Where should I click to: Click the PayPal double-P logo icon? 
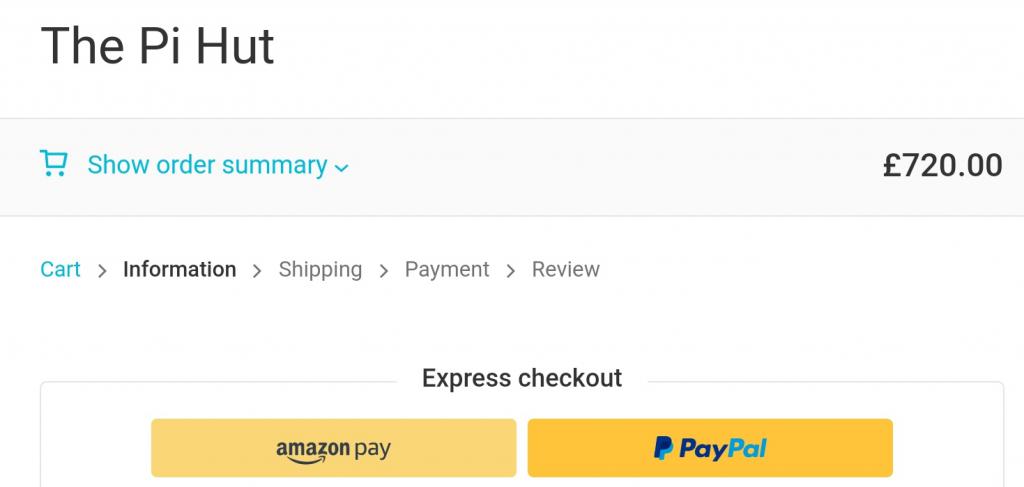[664, 448]
